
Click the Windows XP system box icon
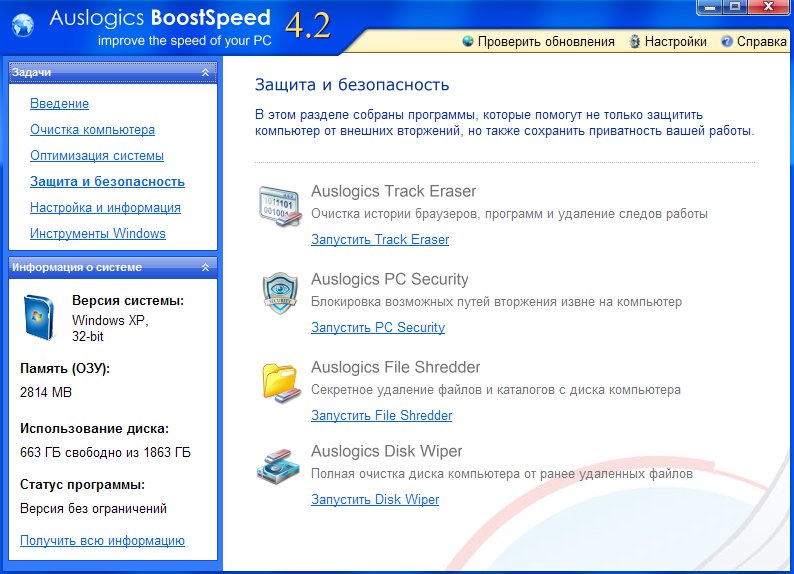point(39,317)
